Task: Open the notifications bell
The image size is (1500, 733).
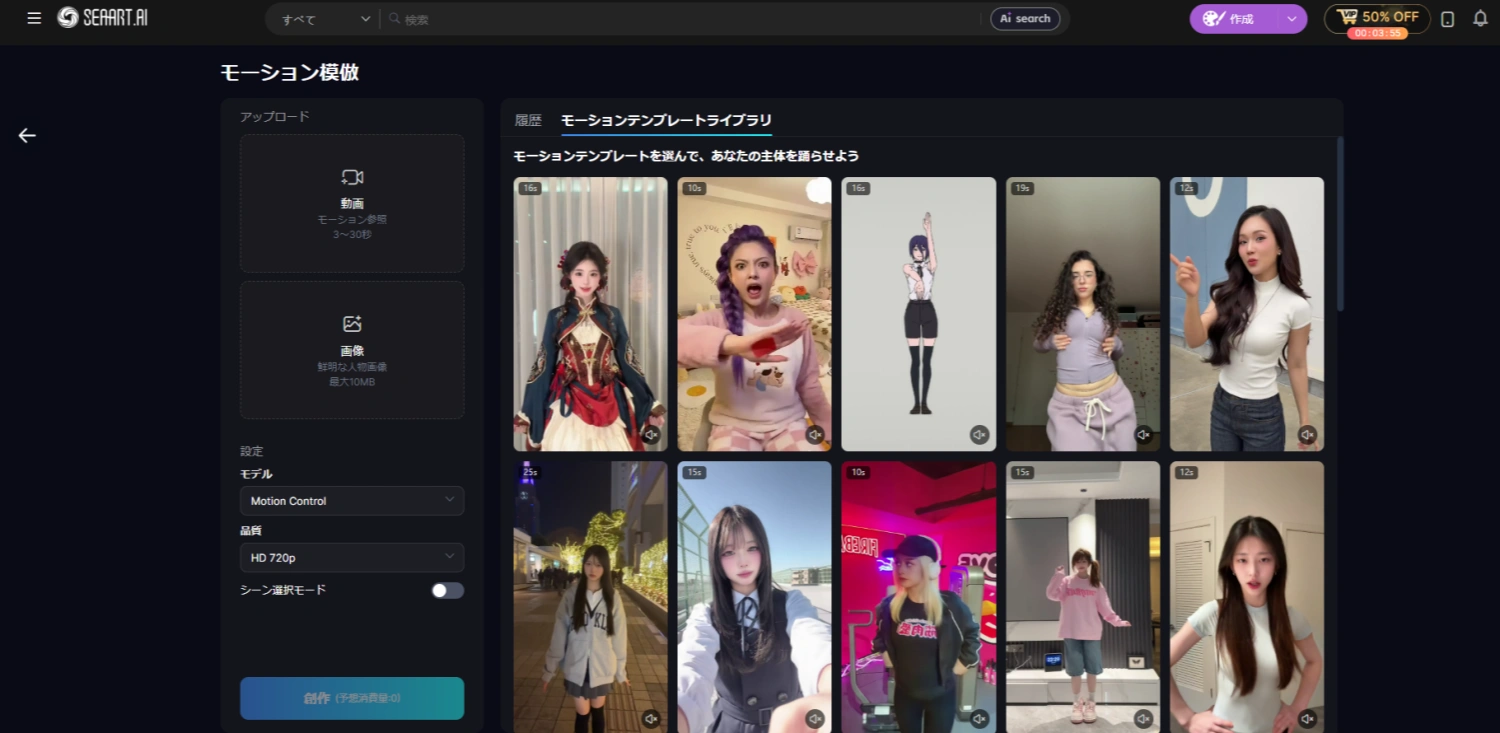Action: tap(1480, 18)
